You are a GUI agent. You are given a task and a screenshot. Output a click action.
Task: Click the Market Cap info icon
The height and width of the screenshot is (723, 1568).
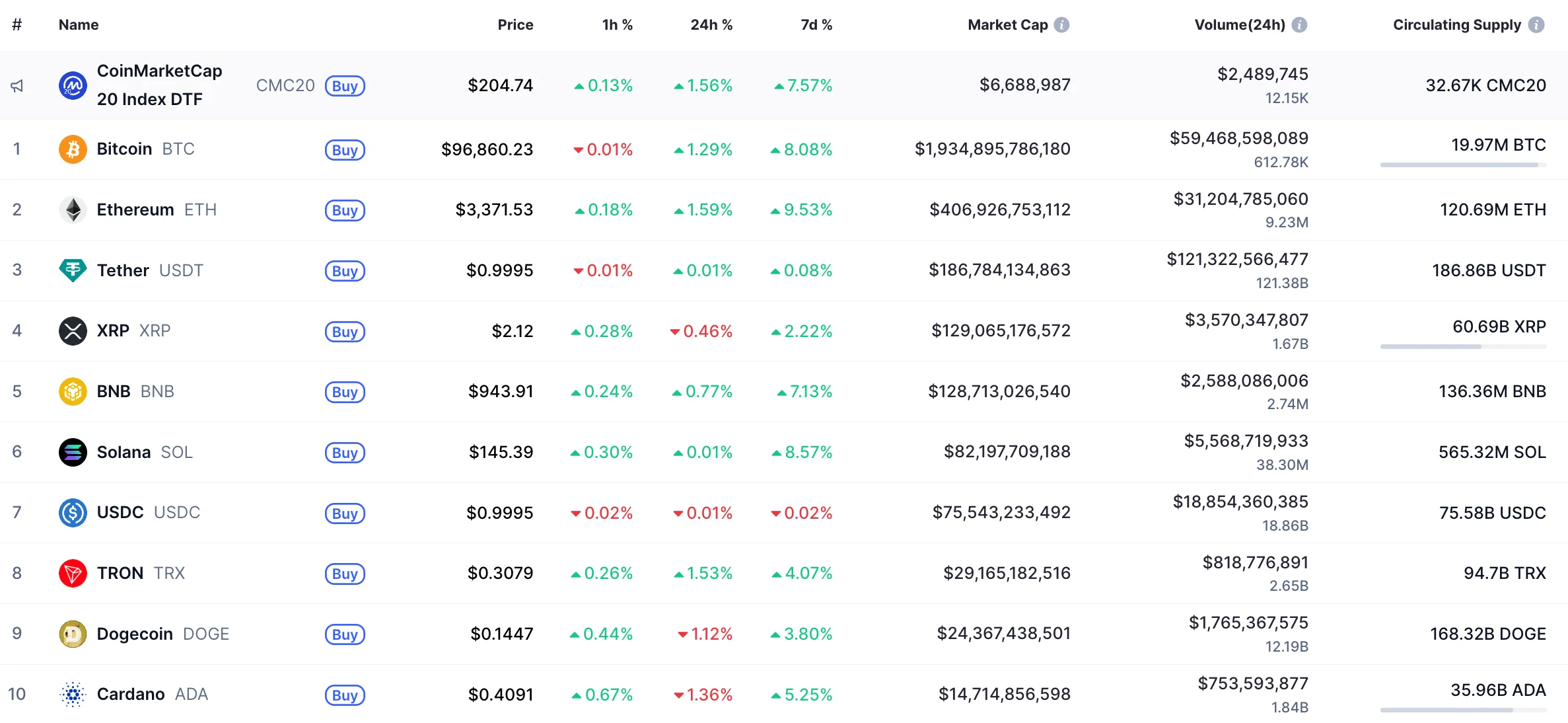[x=1061, y=25]
